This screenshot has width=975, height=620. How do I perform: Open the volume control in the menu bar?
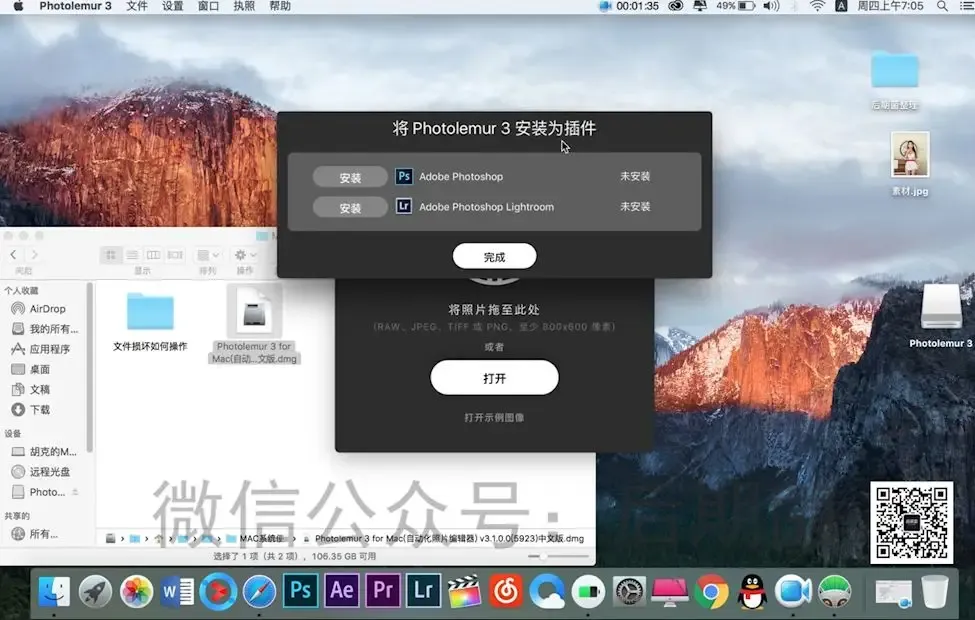(x=771, y=6)
